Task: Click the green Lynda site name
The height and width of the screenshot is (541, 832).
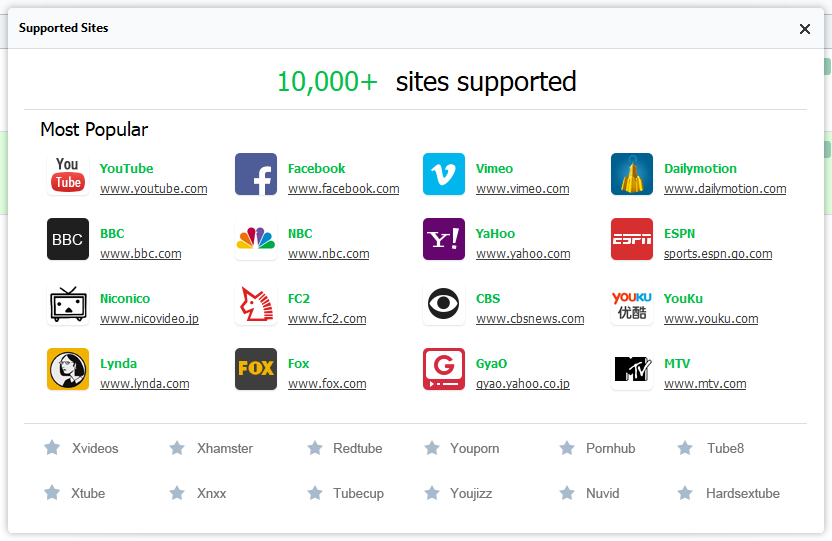Action: pyautogui.click(x=118, y=364)
